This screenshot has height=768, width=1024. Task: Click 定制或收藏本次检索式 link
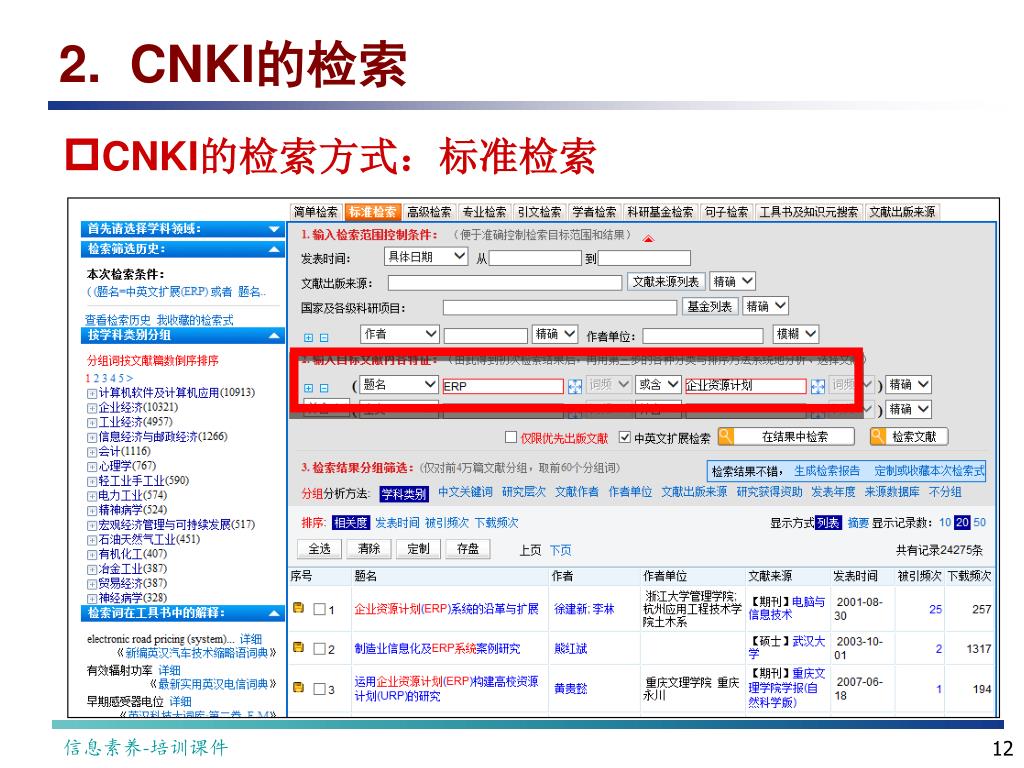click(929, 471)
